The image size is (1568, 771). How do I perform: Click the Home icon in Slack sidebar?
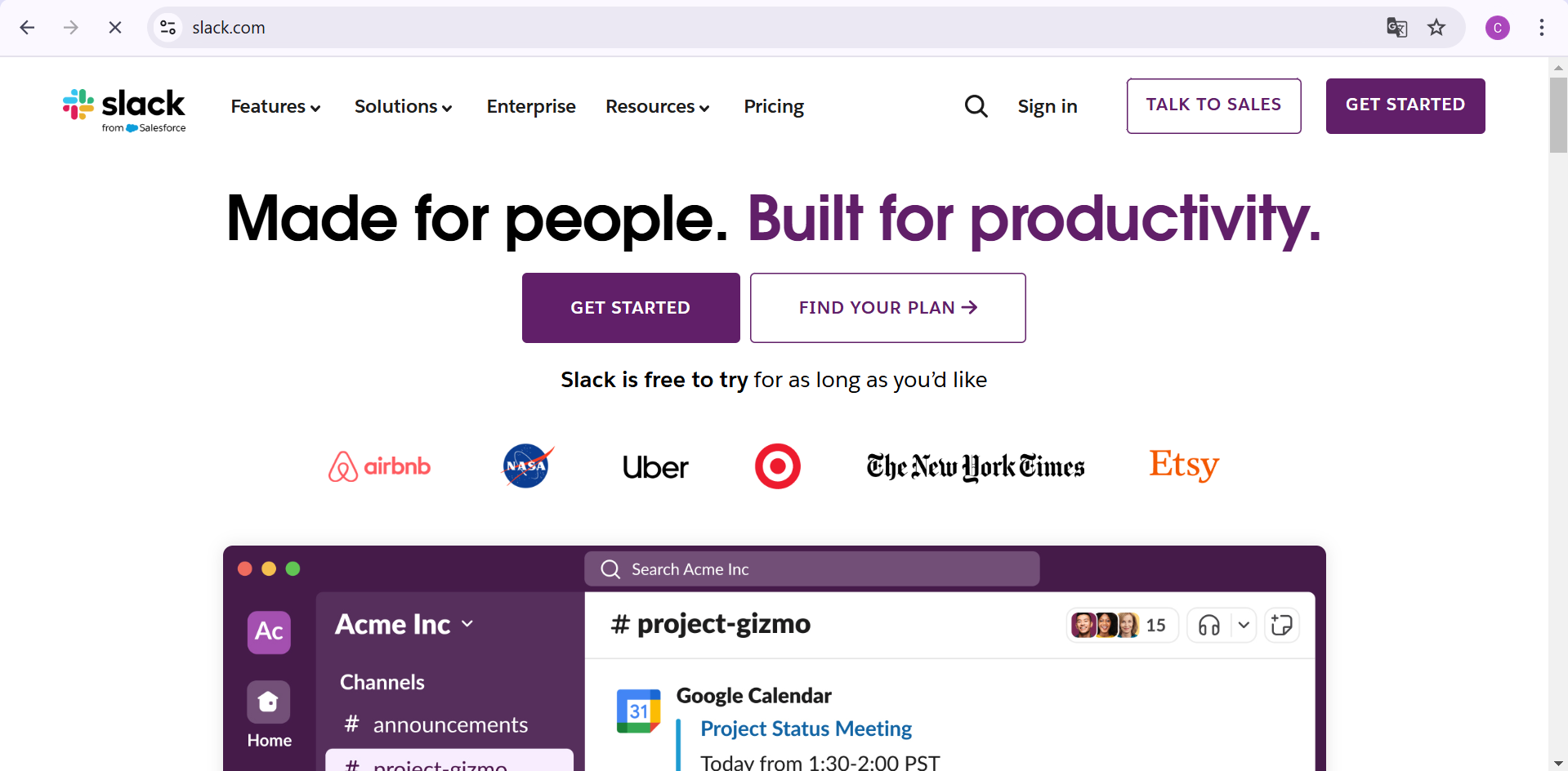click(x=269, y=702)
